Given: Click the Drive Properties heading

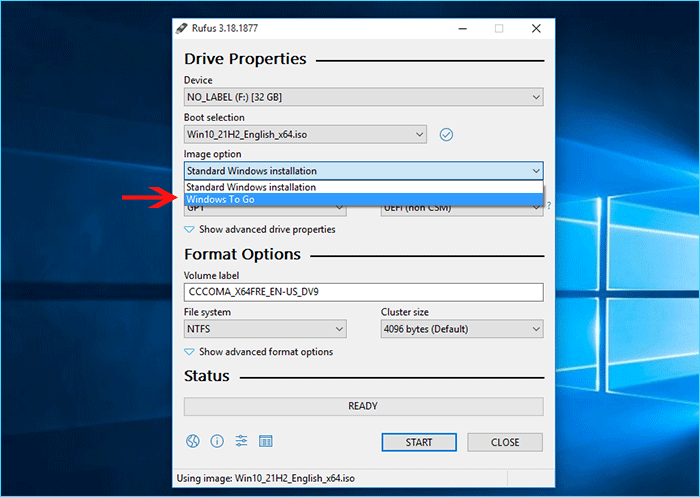Looking at the screenshot, I should pos(245,59).
